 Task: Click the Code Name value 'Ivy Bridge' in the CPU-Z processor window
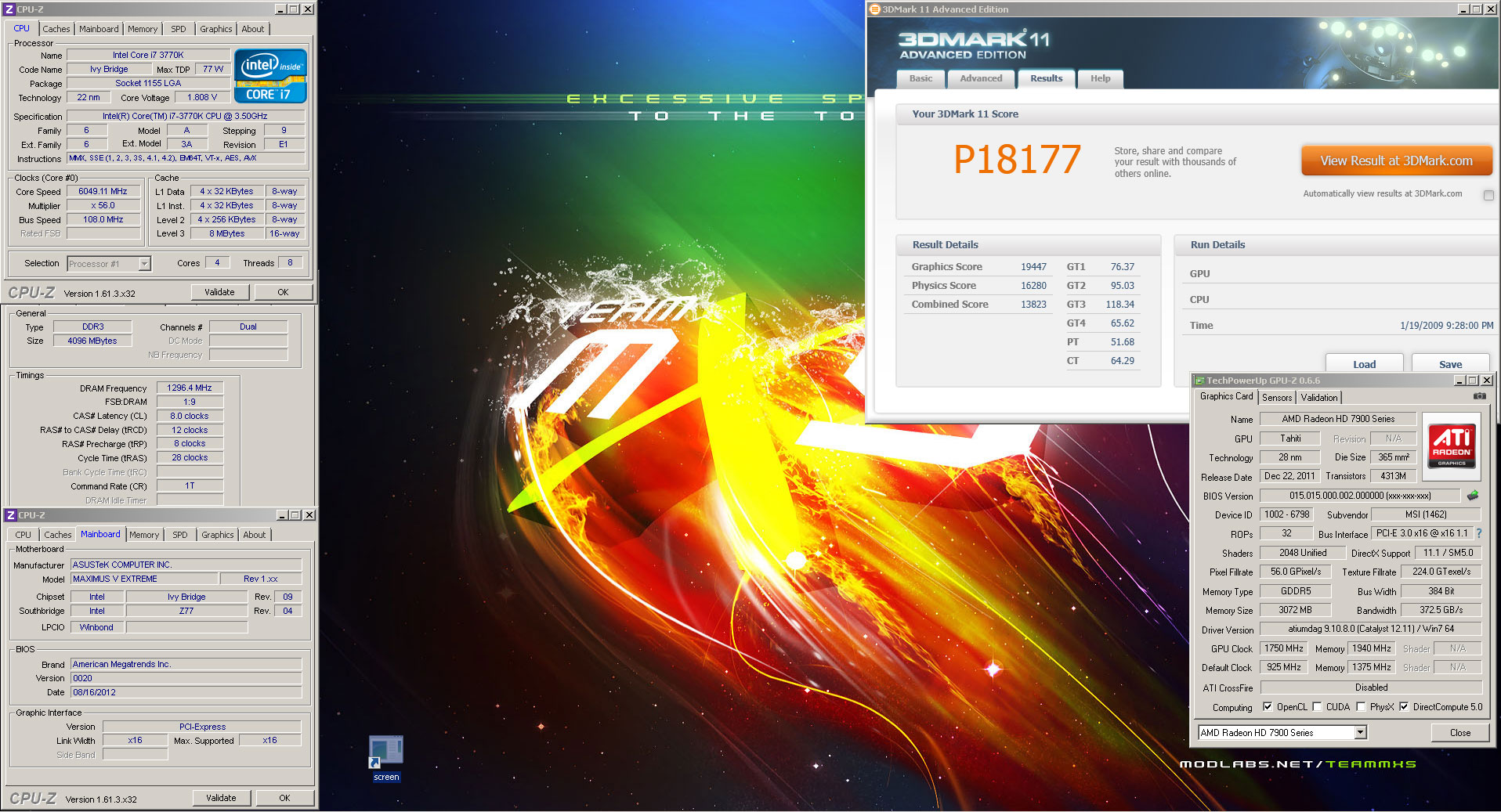[x=109, y=69]
